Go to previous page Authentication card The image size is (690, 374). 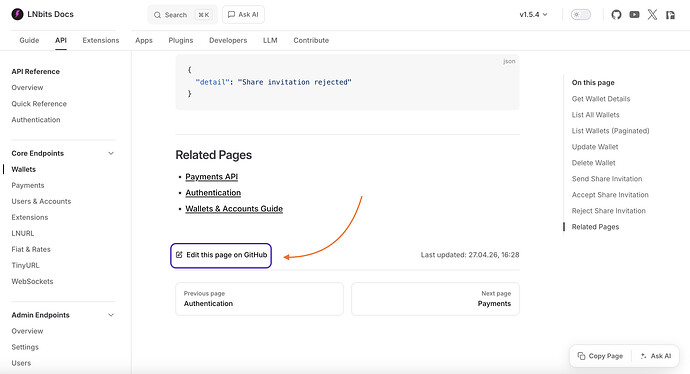pos(259,299)
